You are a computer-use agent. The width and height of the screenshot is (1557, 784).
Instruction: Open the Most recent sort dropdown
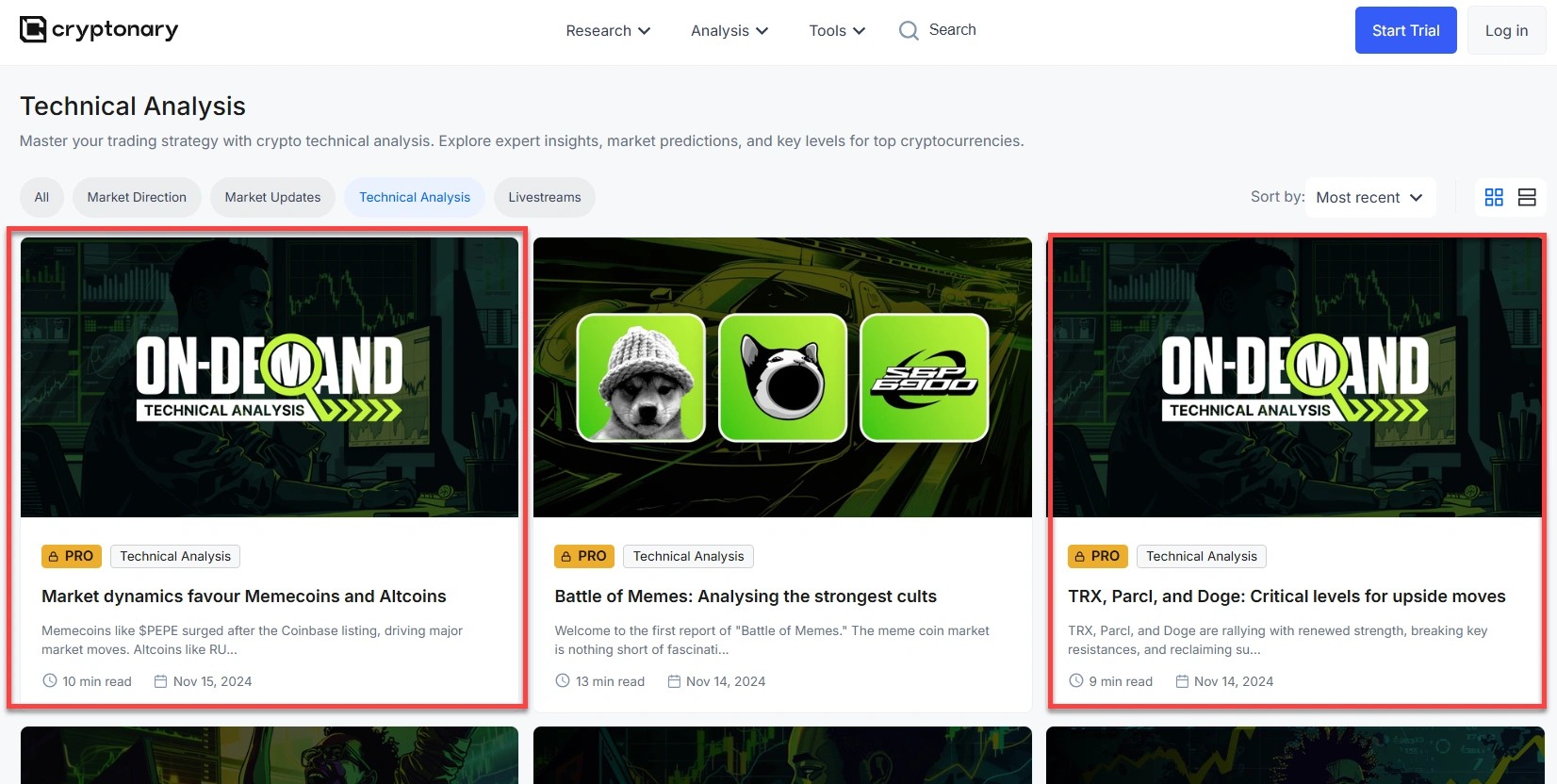1369,197
